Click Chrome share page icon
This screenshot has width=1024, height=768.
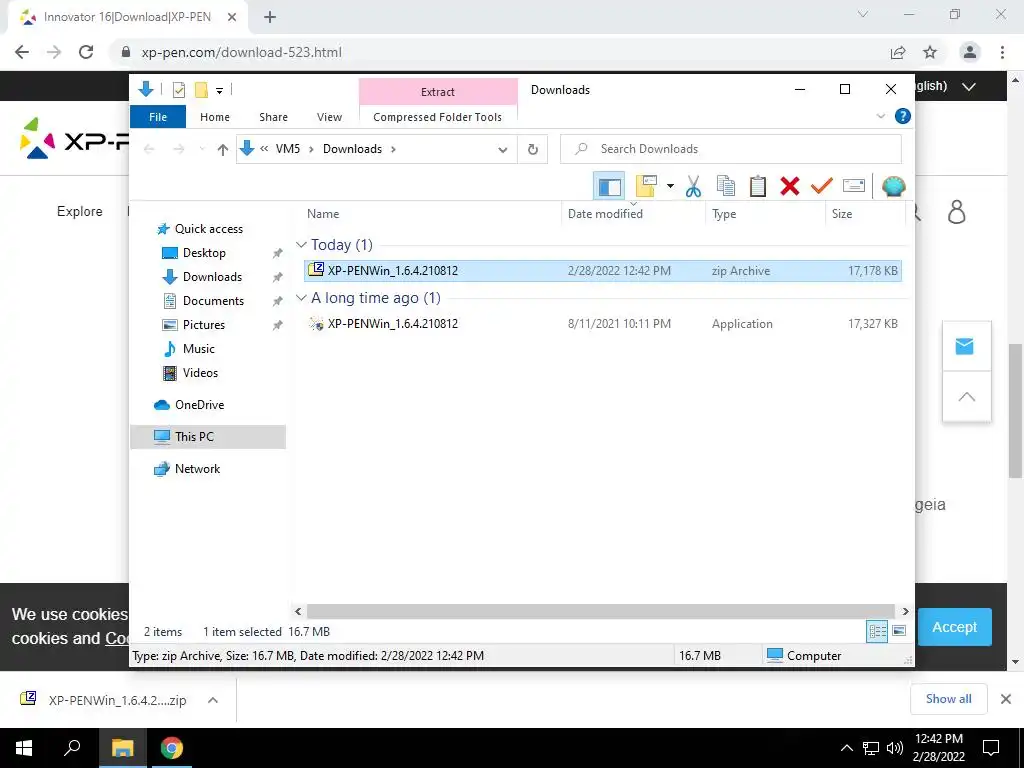point(898,52)
